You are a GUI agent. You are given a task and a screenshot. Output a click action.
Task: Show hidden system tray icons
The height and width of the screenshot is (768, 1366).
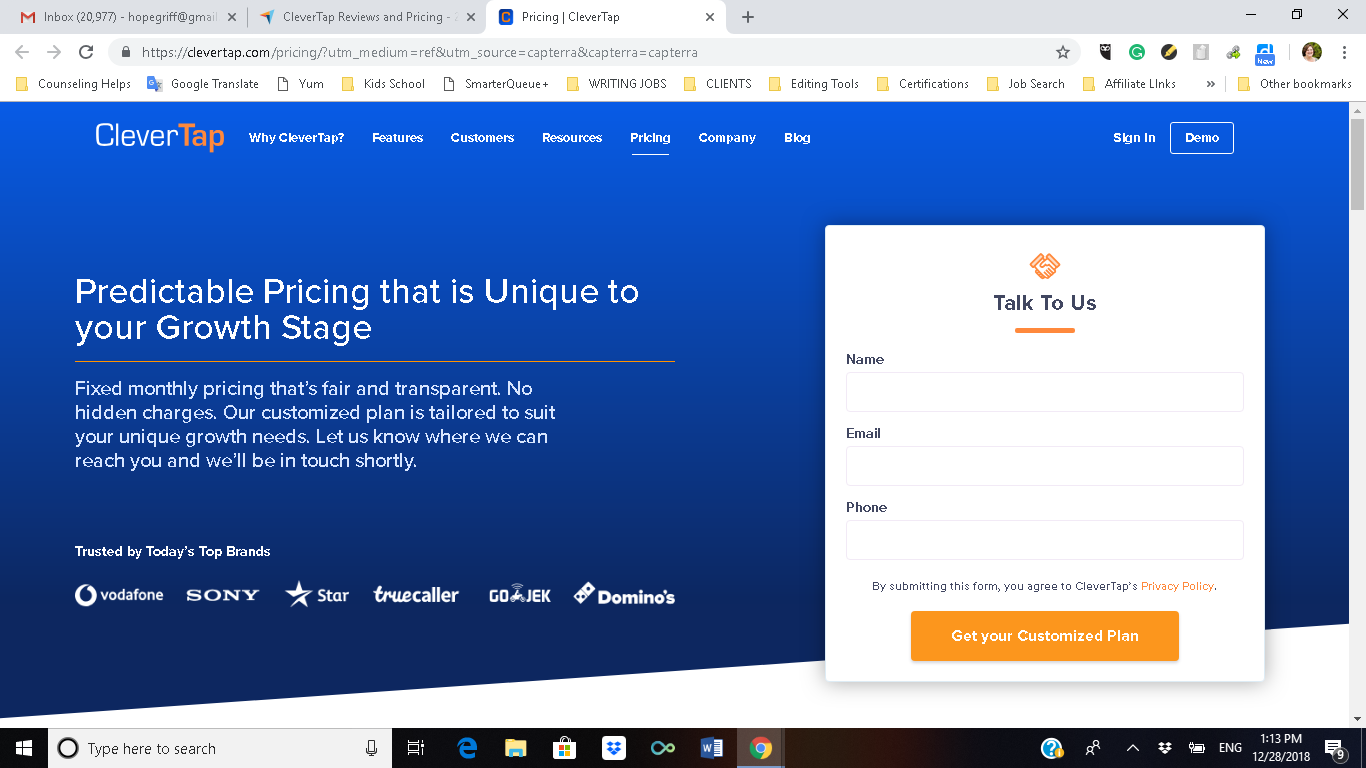tap(1132, 748)
